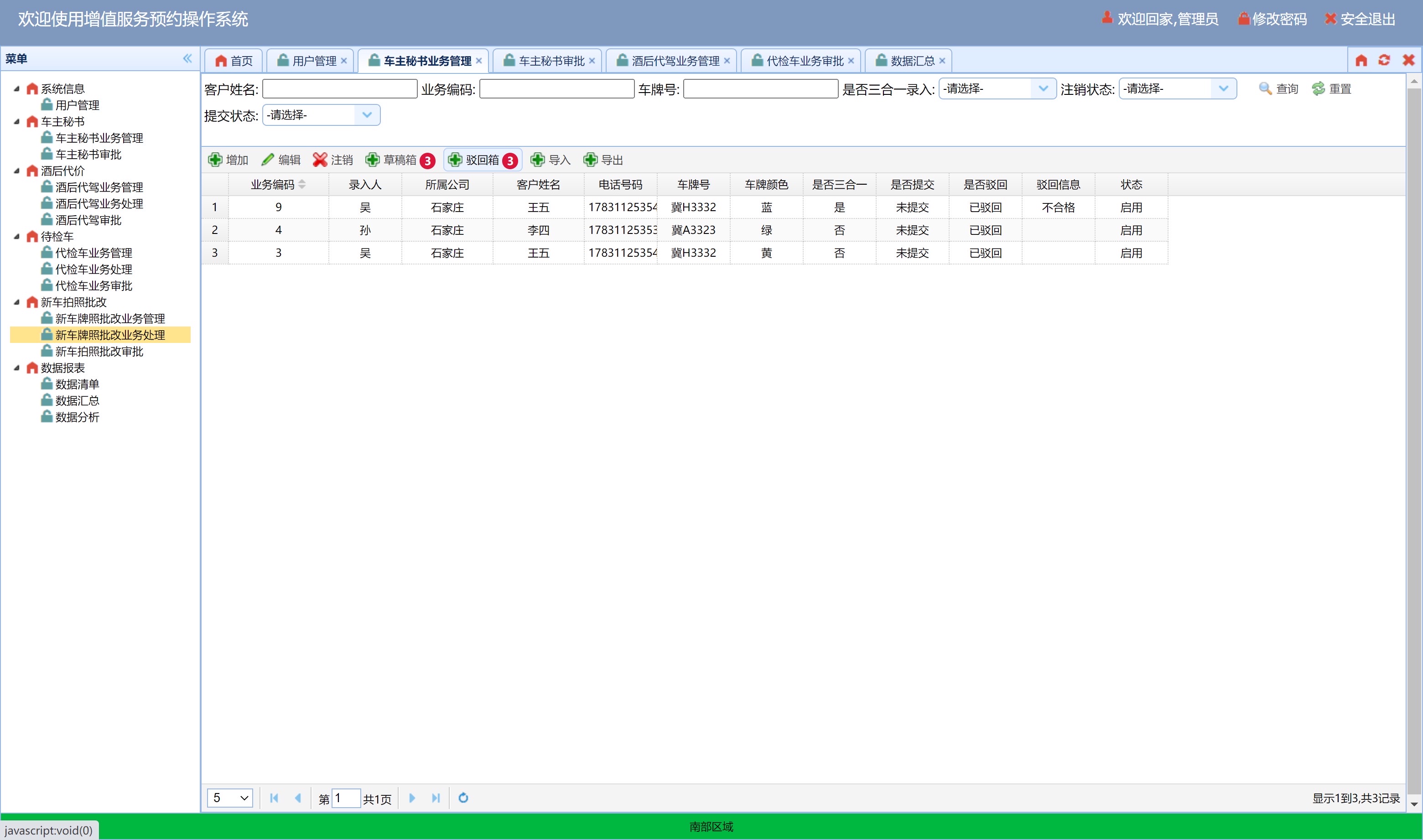Open 车主秘书业务管理 in sidebar tree

pyautogui.click(x=99, y=138)
